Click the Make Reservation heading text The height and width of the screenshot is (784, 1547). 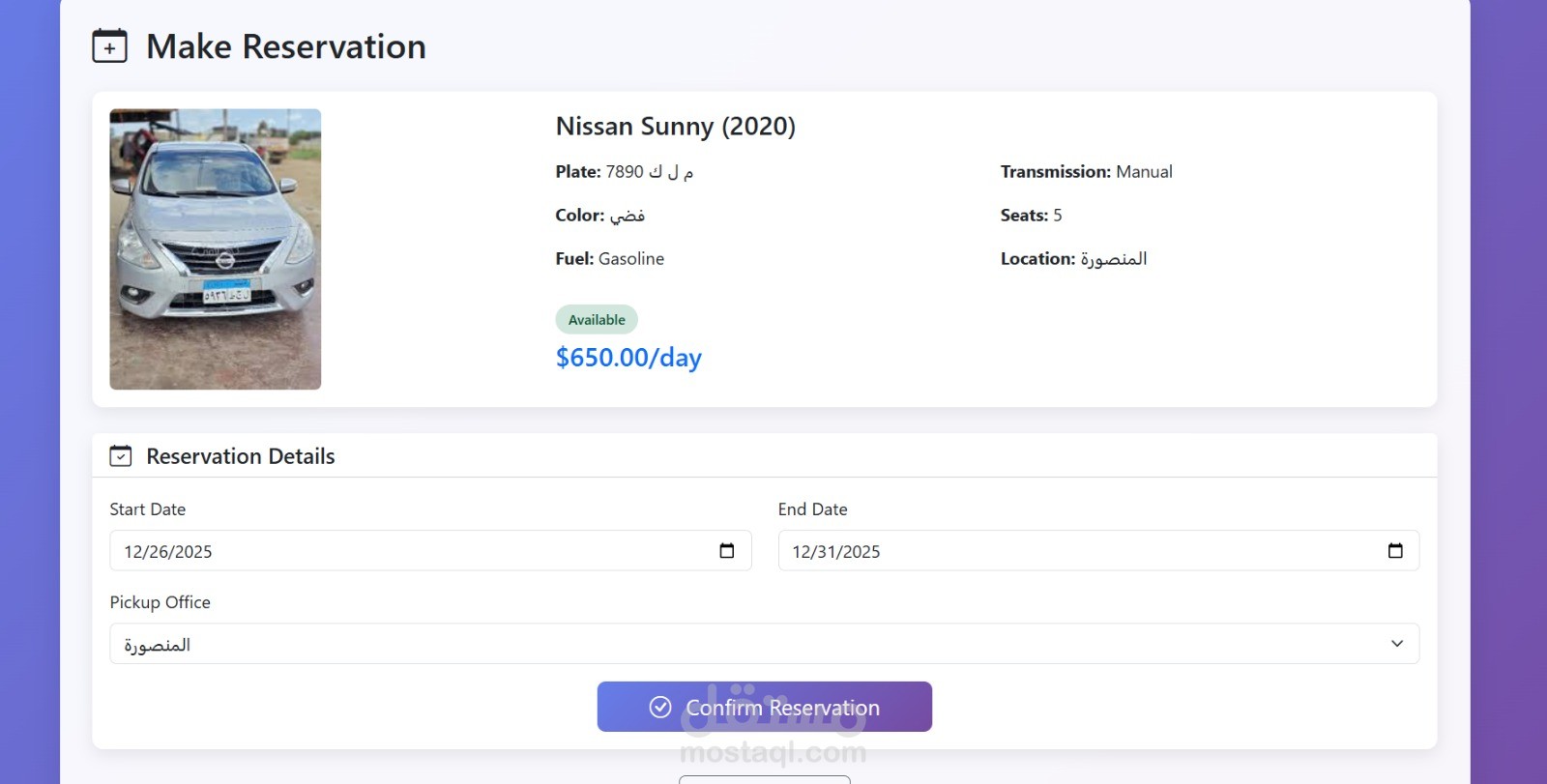tap(286, 46)
